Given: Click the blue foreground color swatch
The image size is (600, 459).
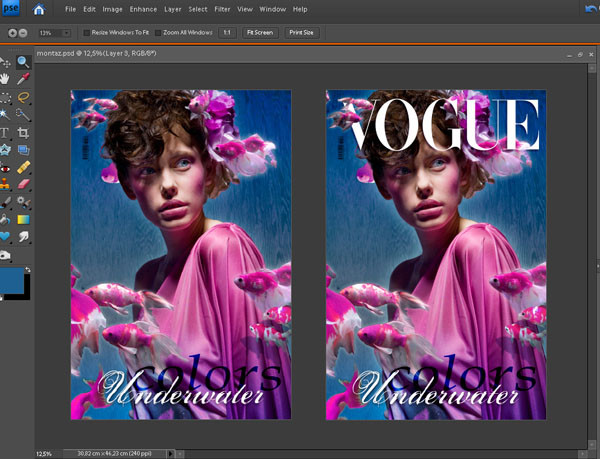Looking at the screenshot, I should [x=11, y=279].
